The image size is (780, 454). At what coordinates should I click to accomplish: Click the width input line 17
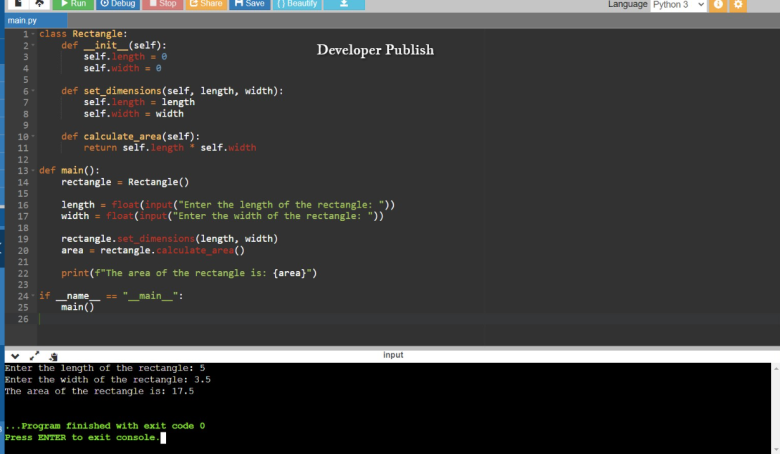coord(222,216)
